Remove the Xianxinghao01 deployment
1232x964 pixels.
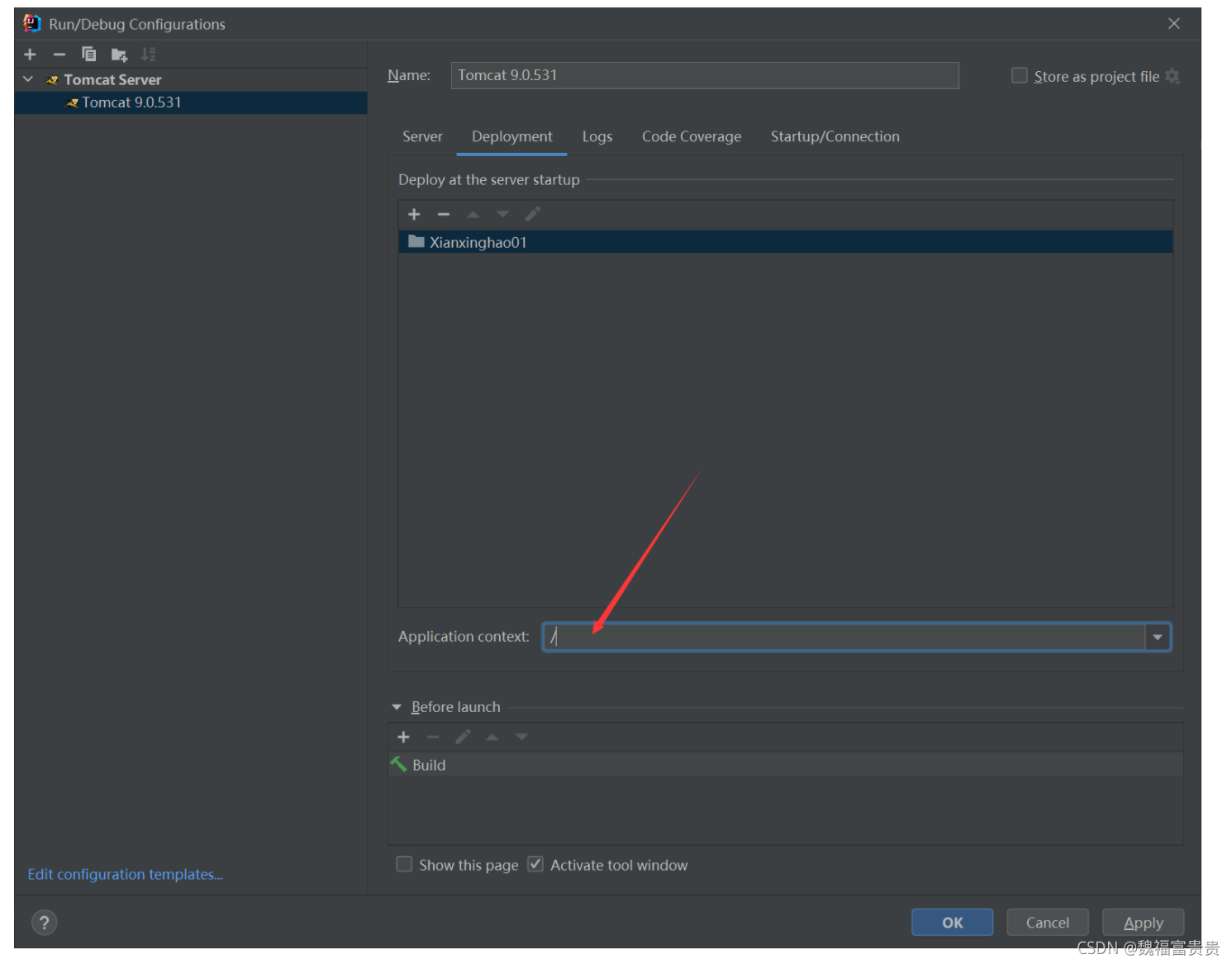coord(444,215)
